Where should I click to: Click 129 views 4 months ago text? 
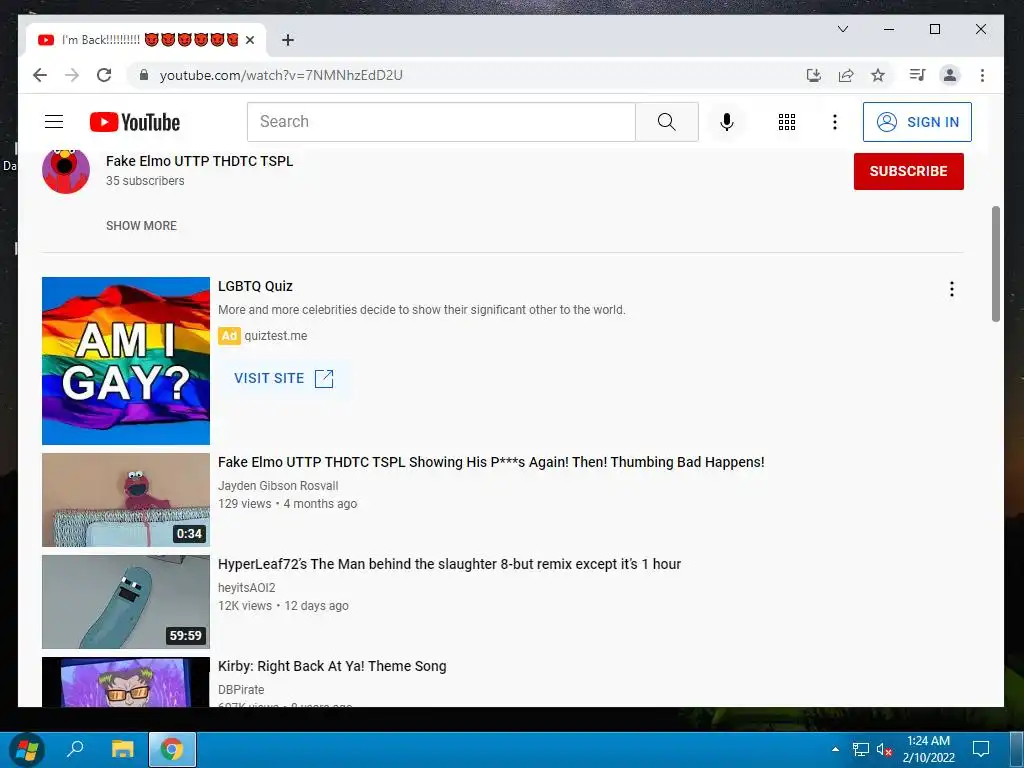287,504
